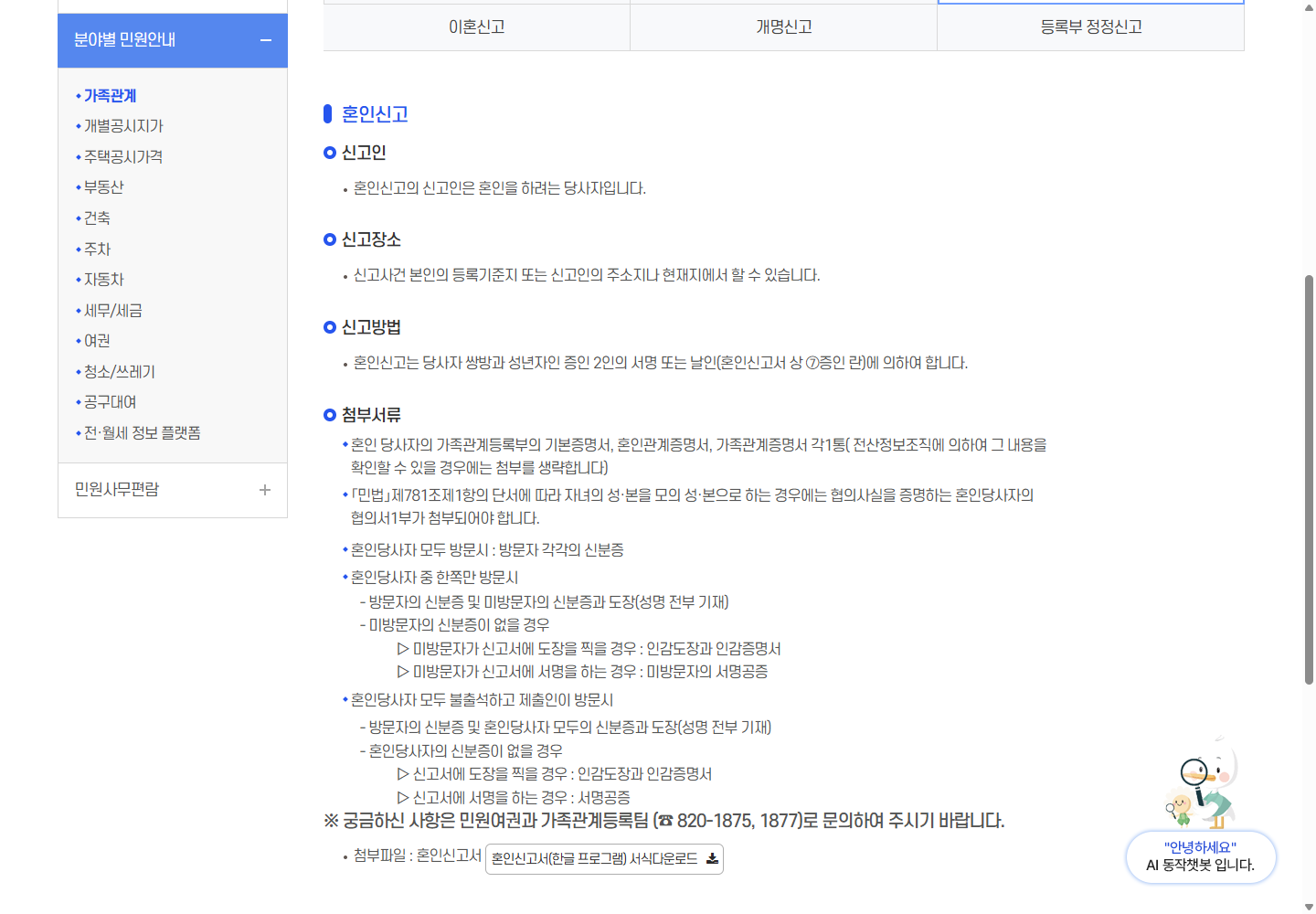Go to 주택공시가격 in the sidebar
1316x914 pixels.
123,156
